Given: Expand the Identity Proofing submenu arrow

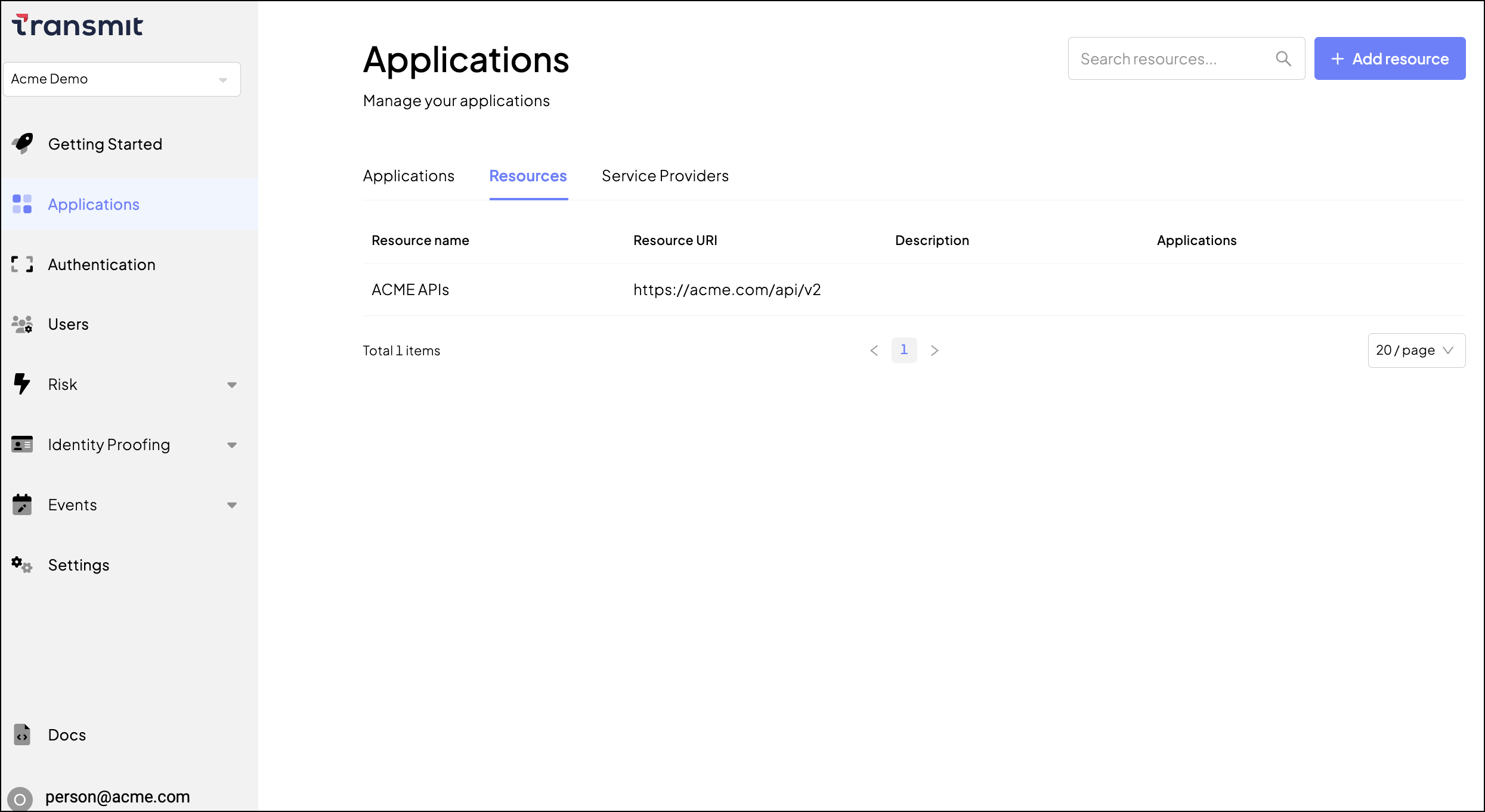Looking at the screenshot, I should click(x=232, y=445).
